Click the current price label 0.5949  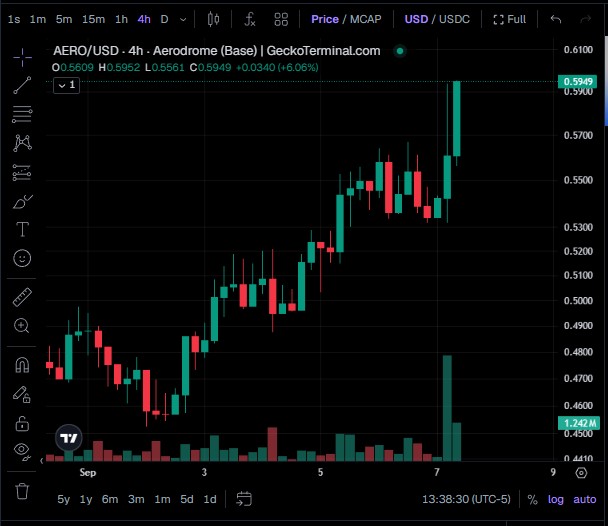[x=577, y=81]
